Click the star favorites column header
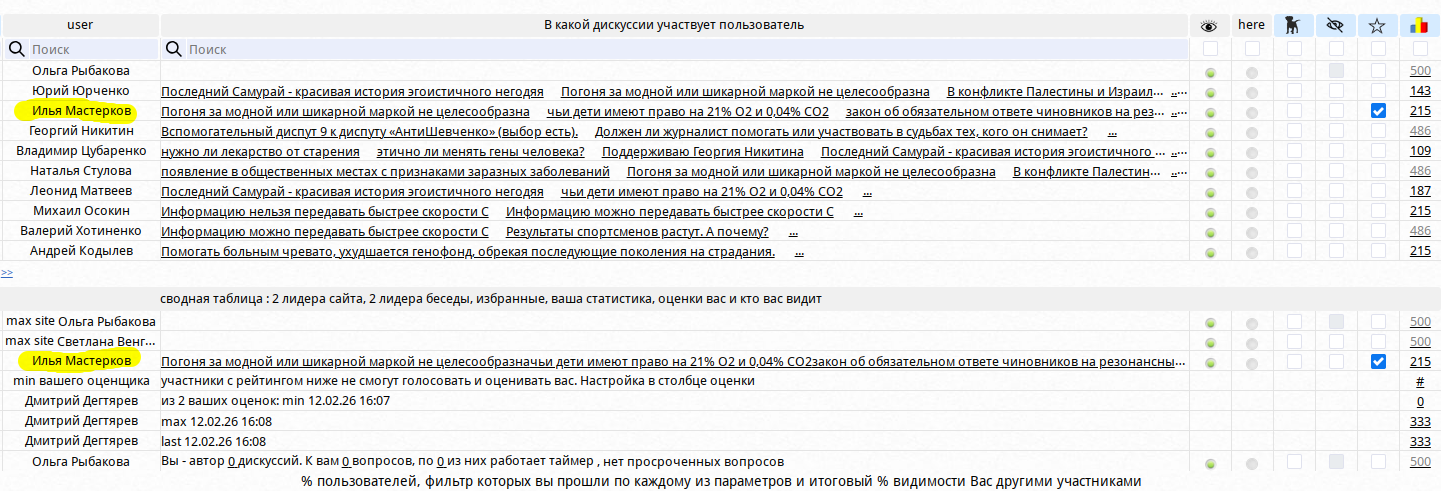Screen dimensions: 1441x491 click(1378, 25)
